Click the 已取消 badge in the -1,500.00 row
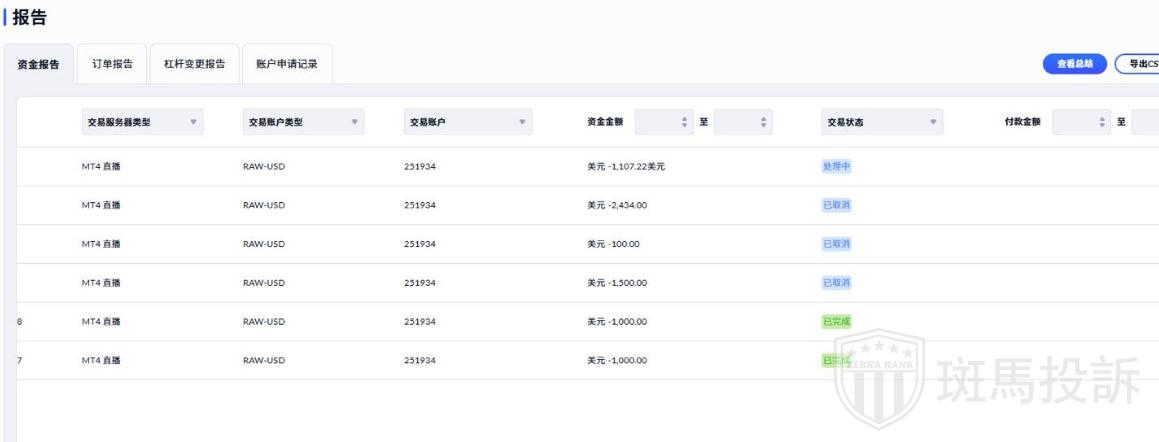Image resolution: width=1159 pixels, height=442 pixels. pos(836,282)
